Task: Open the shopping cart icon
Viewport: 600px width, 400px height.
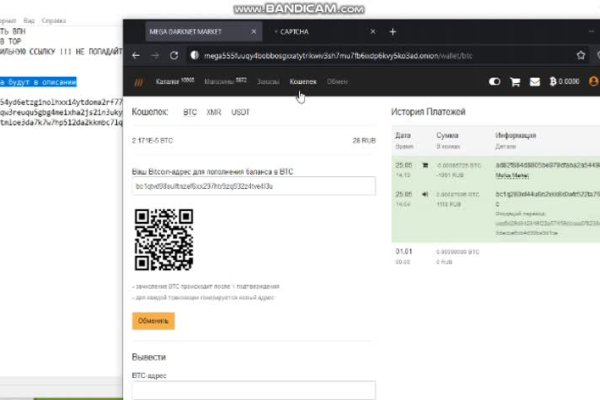Action: [x=514, y=82]
